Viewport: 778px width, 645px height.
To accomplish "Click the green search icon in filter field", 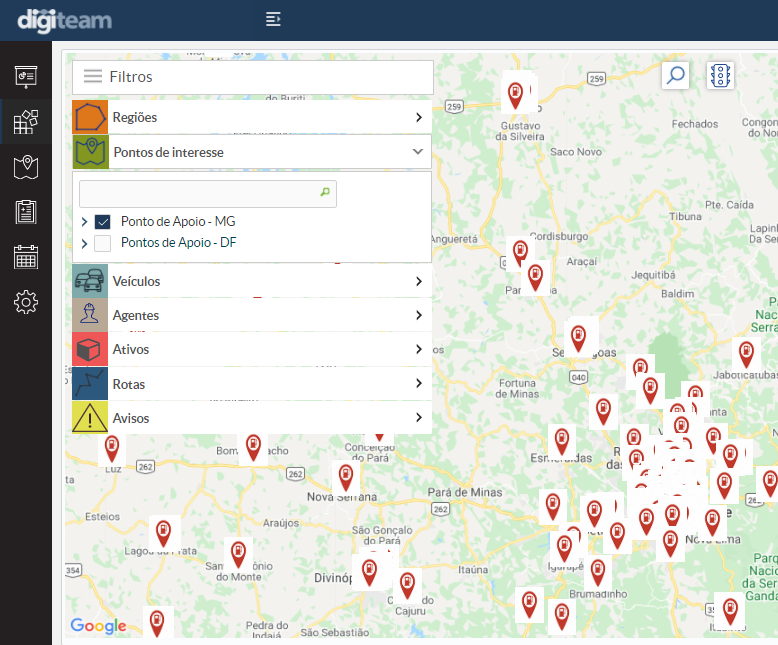I will click(325, 192).
